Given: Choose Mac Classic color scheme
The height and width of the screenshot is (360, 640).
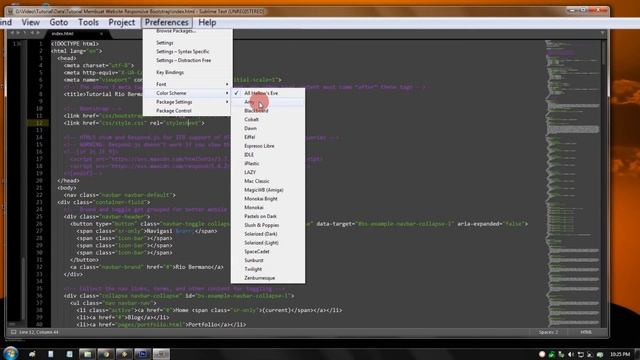Looking at the screenshot, I should pos(268,181).
